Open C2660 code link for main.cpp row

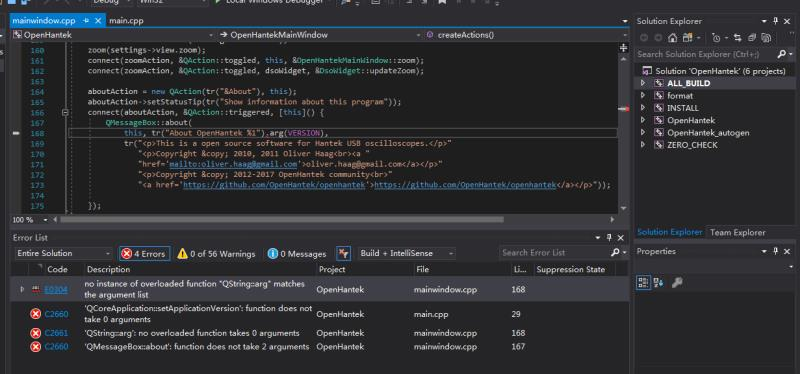[56, 314]
